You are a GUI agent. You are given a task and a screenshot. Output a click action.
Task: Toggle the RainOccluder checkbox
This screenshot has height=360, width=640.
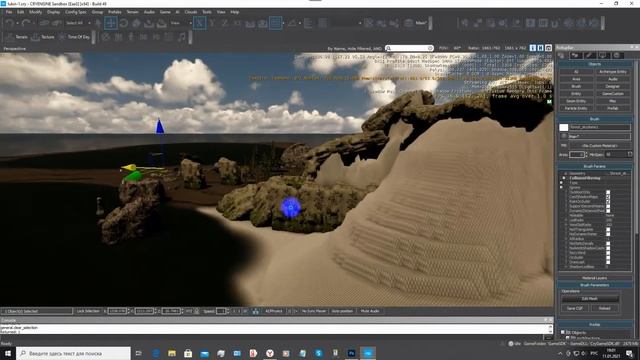click(608, 202)
